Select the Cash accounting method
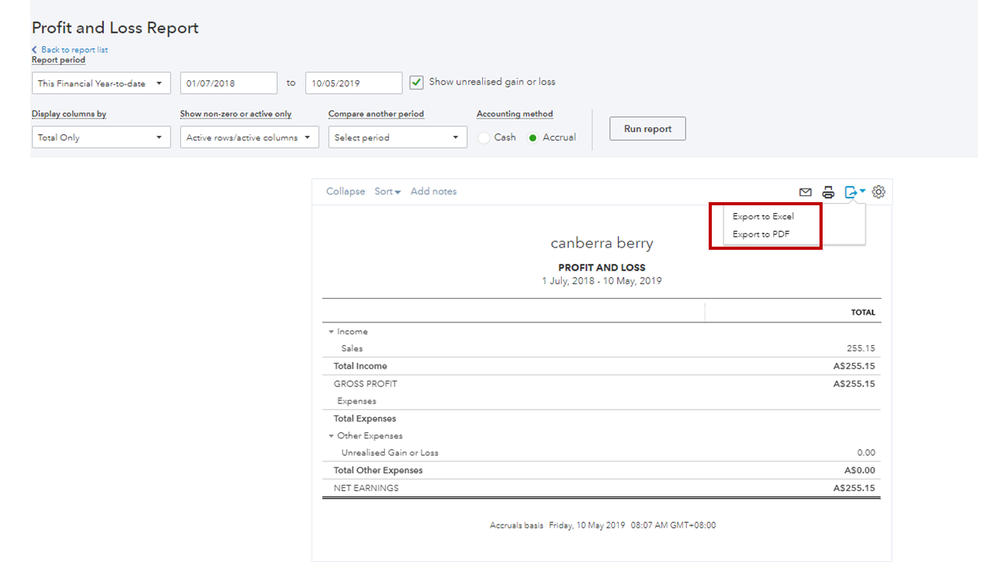 coord(484,138)
